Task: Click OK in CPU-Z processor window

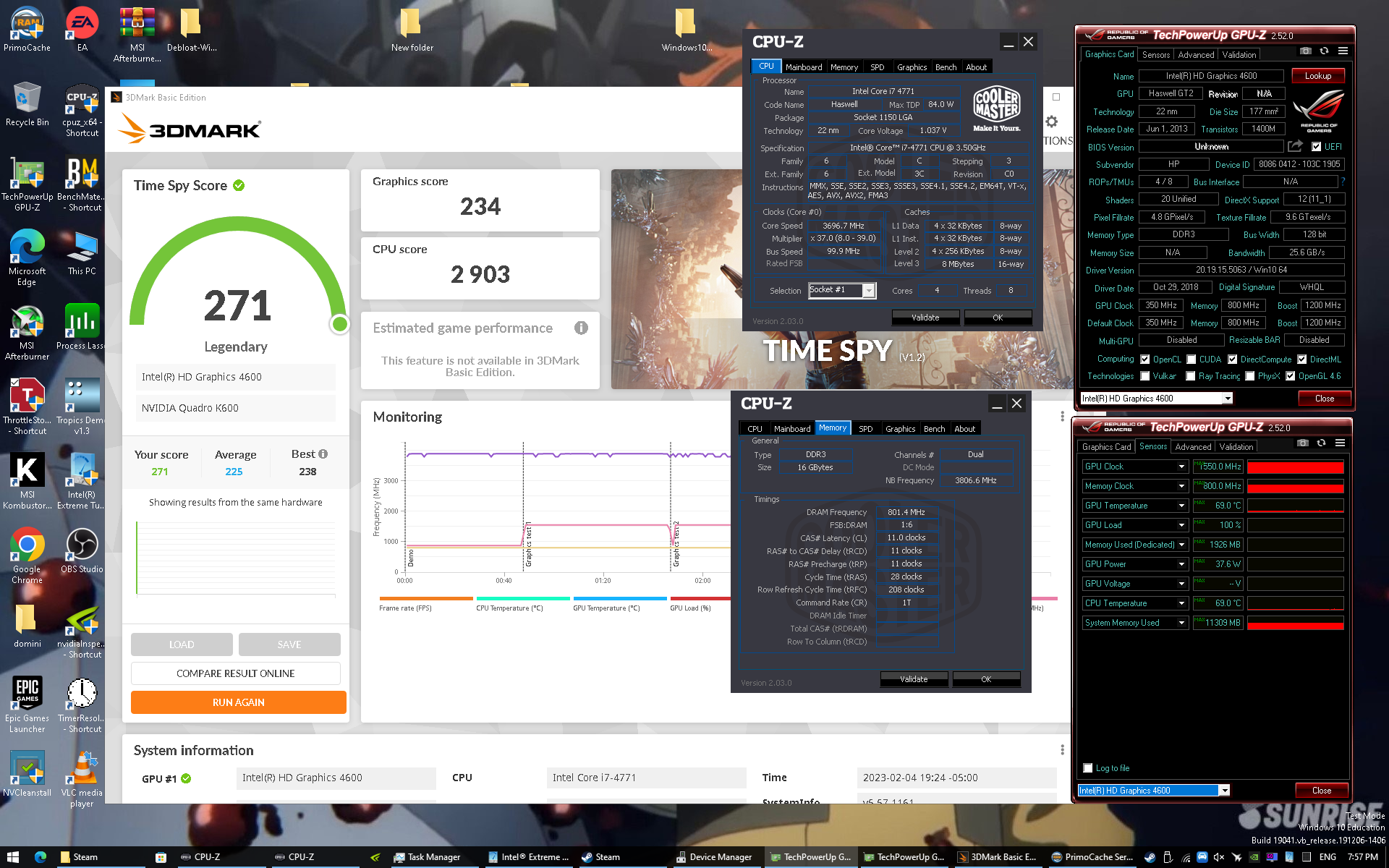Action: (998, 318)
